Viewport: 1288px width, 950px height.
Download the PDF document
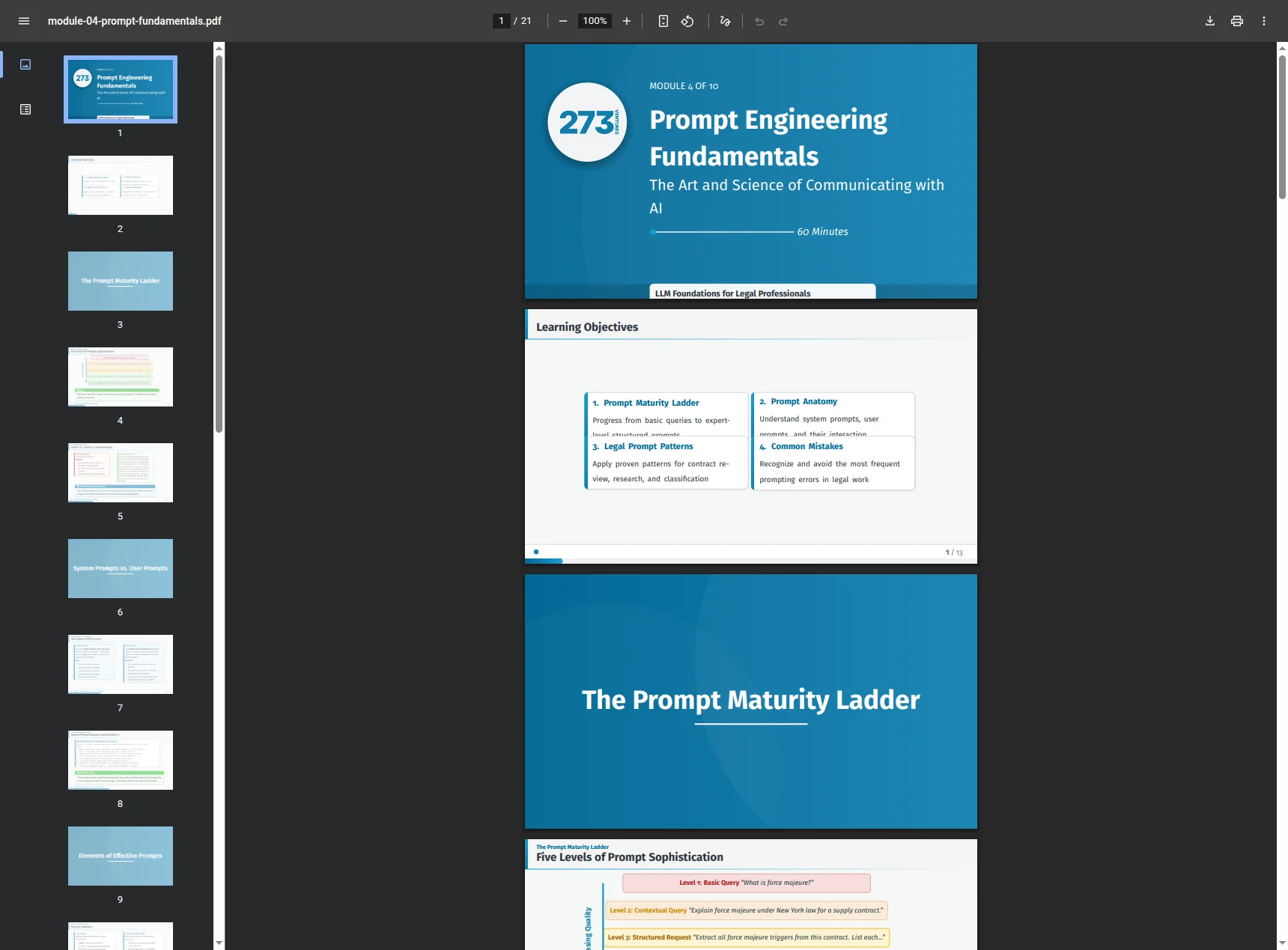pos(1209,21)
